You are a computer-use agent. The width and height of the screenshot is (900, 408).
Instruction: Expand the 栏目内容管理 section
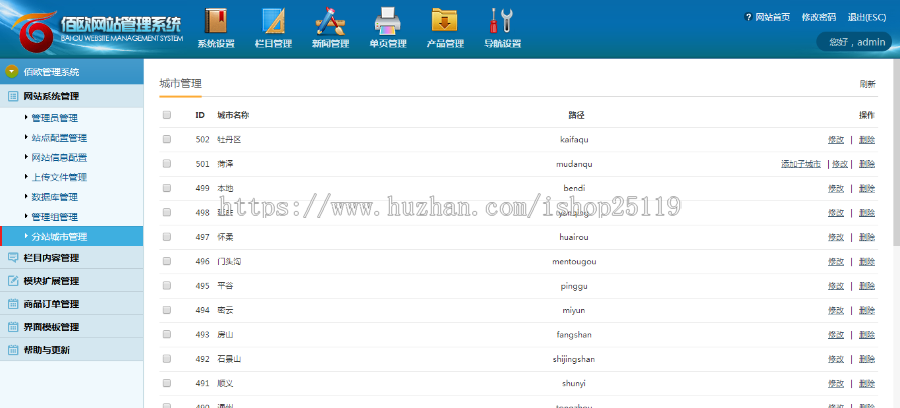[72, 258]
